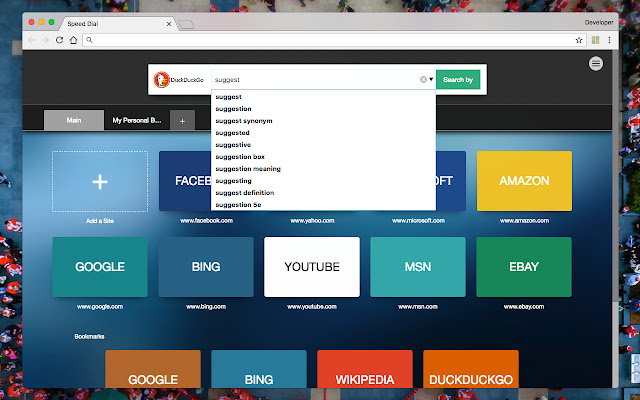
Task: Open a new browser tab
Action: tap(186, 25)
